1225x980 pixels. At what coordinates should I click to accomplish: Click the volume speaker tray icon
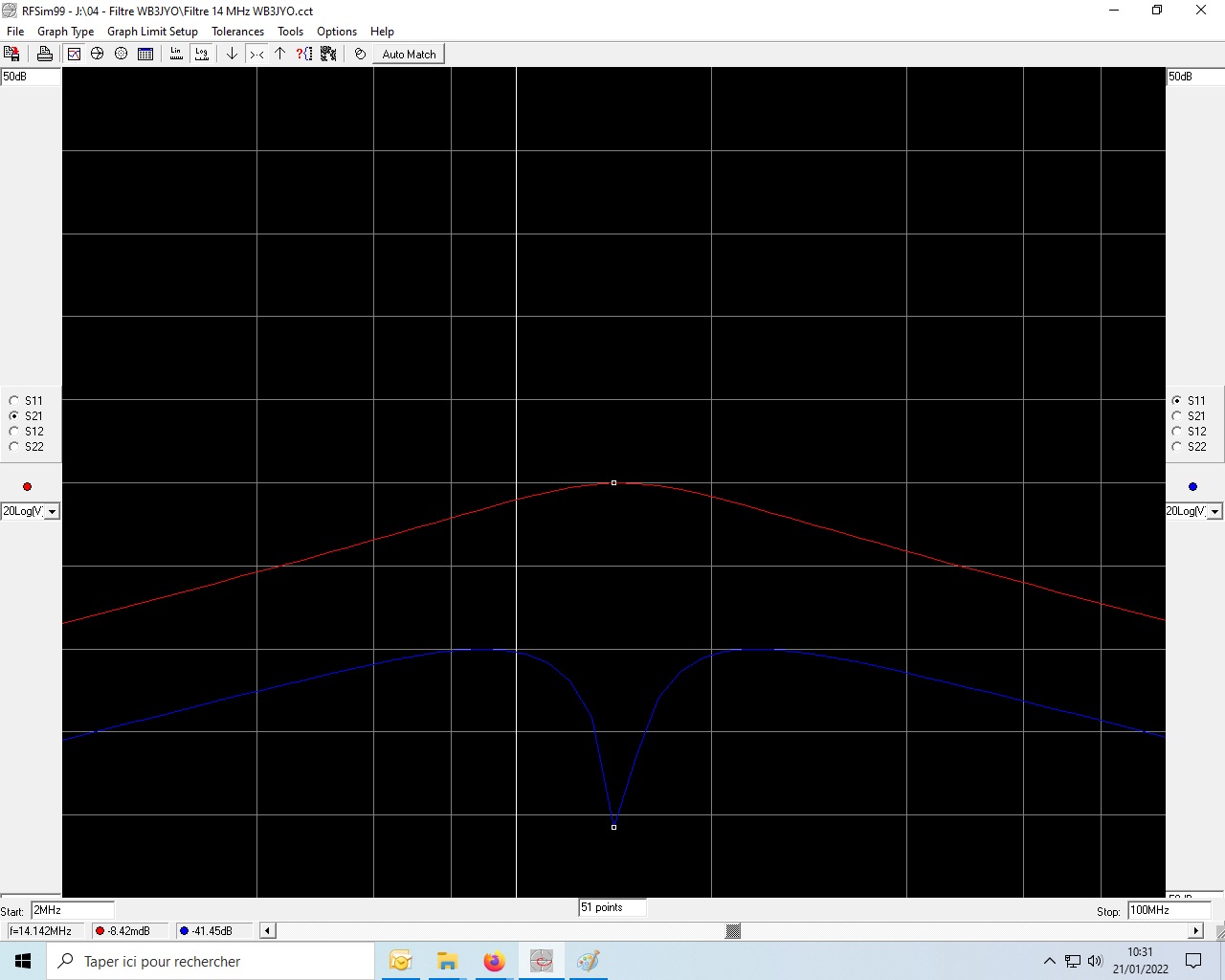1095,961
